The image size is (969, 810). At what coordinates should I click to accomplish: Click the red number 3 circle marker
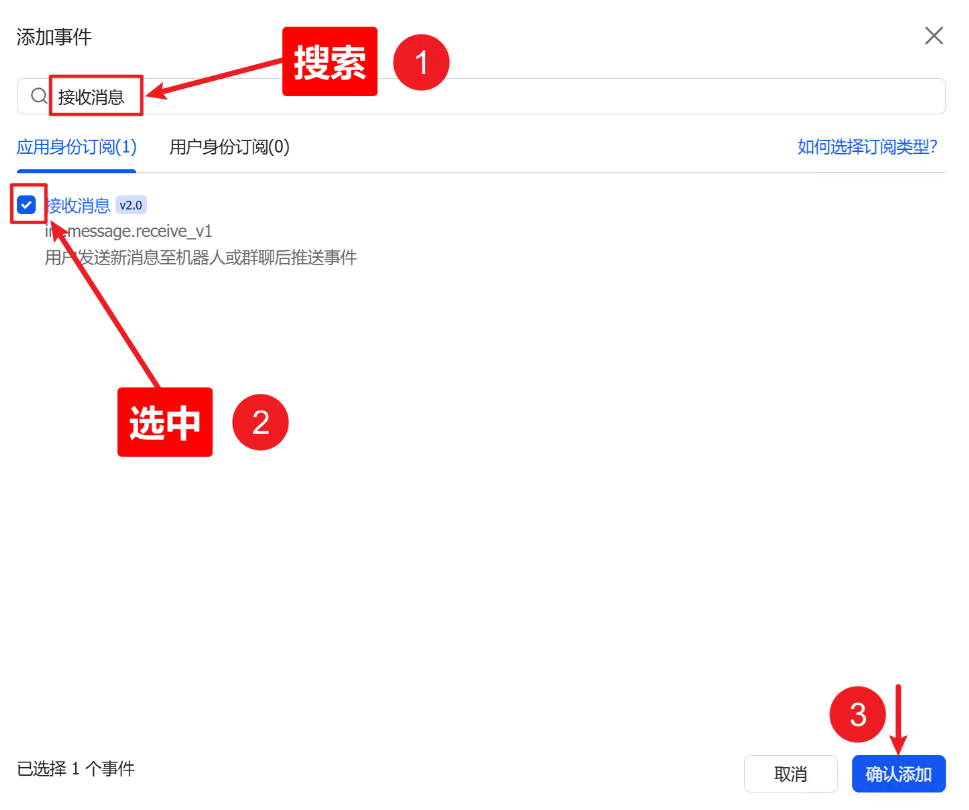click(858, 714)
